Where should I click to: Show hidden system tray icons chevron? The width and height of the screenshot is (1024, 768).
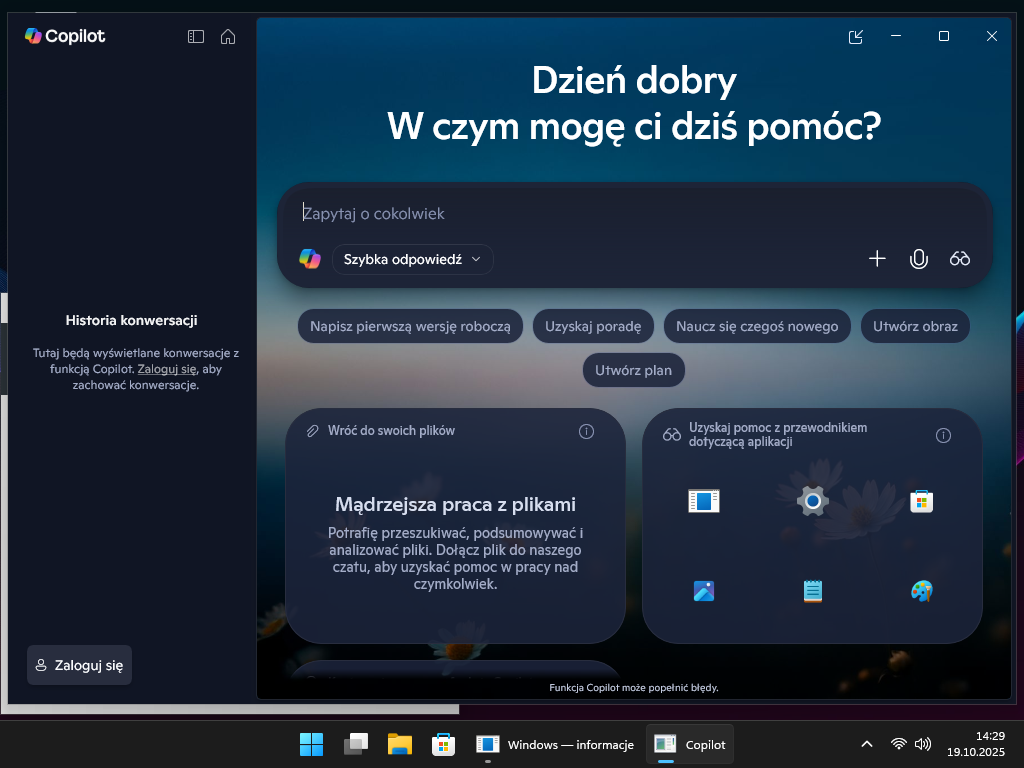click(x=866, y=744)
